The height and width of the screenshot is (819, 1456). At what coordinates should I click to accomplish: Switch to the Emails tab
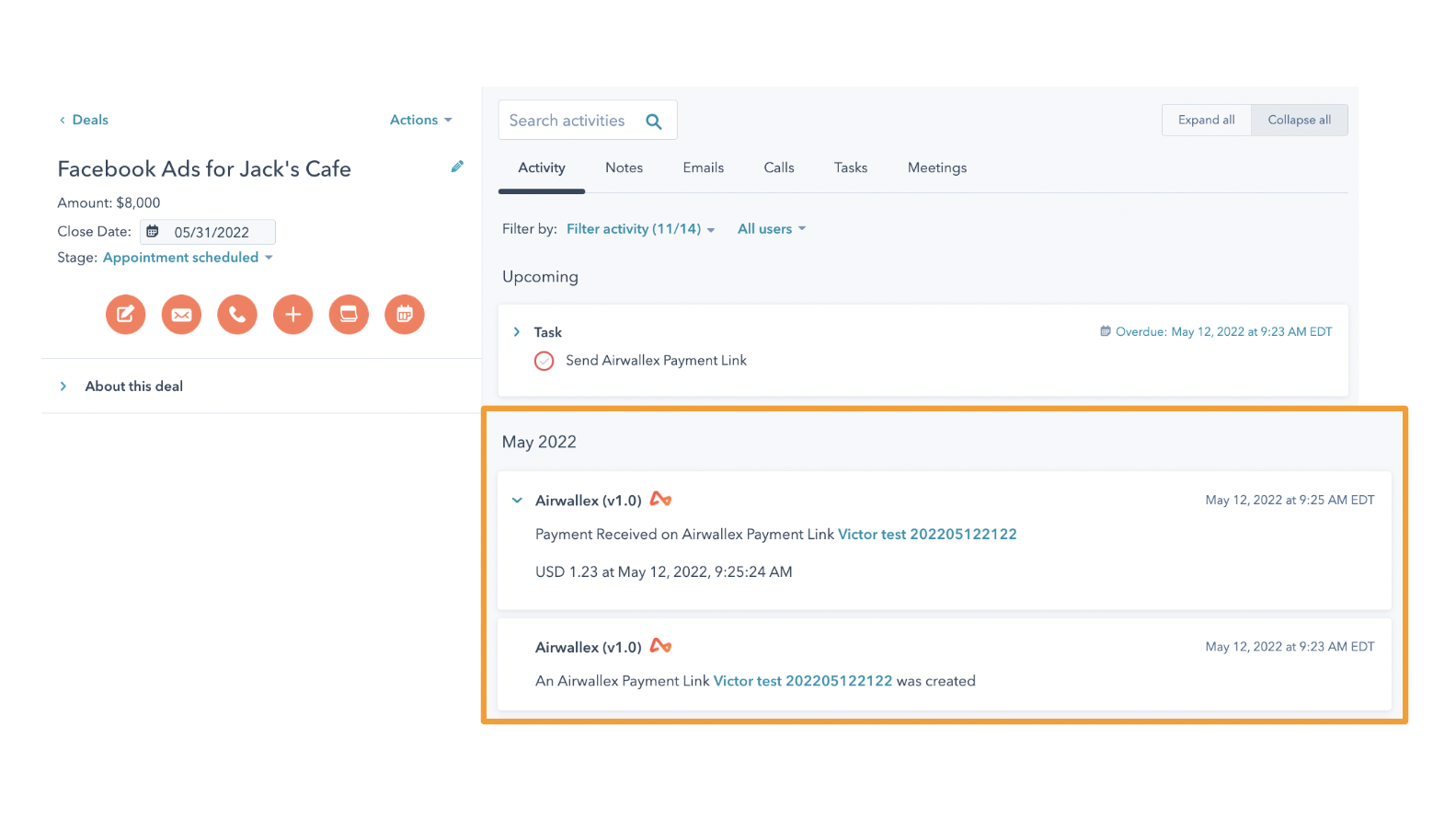pyautogui.click(x=704, y=167)
